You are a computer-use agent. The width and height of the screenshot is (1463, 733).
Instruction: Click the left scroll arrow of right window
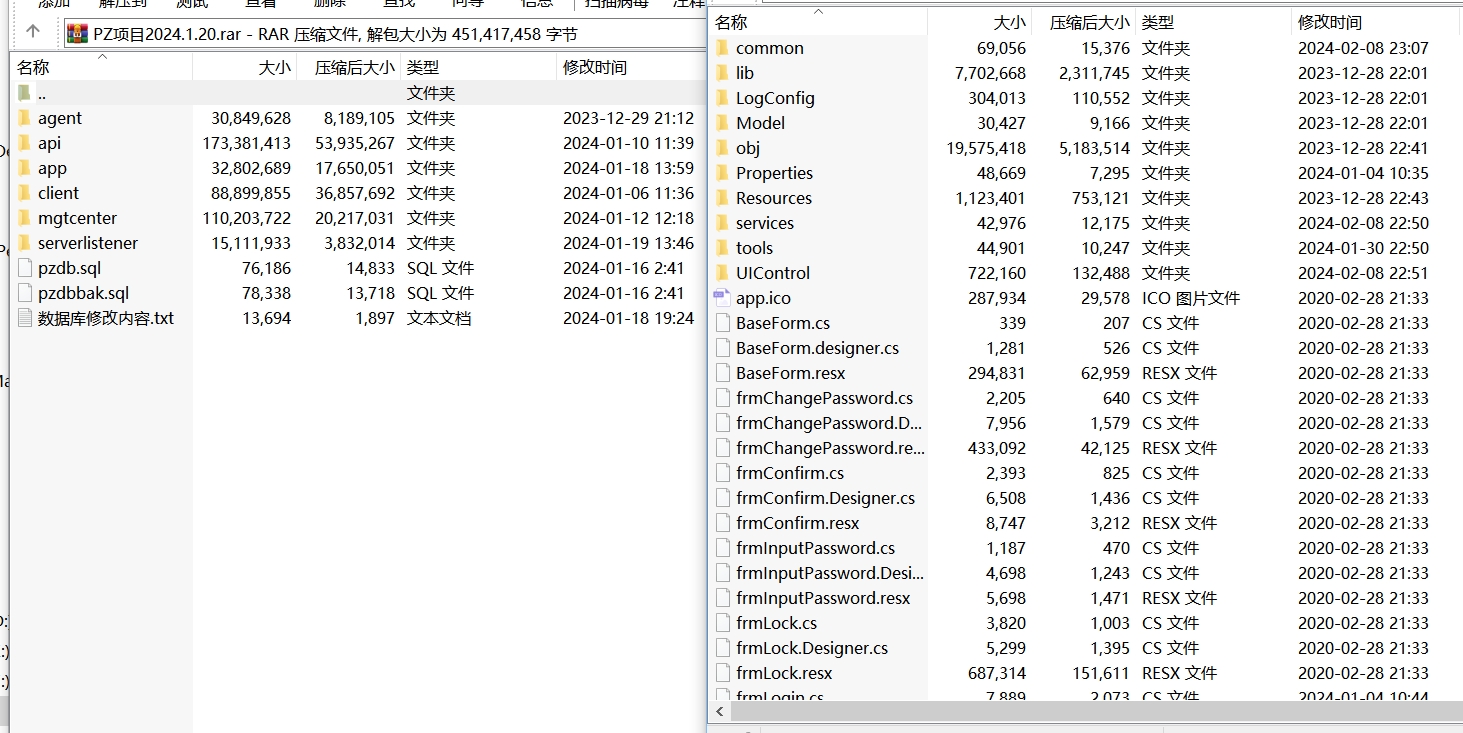point(720,711)
